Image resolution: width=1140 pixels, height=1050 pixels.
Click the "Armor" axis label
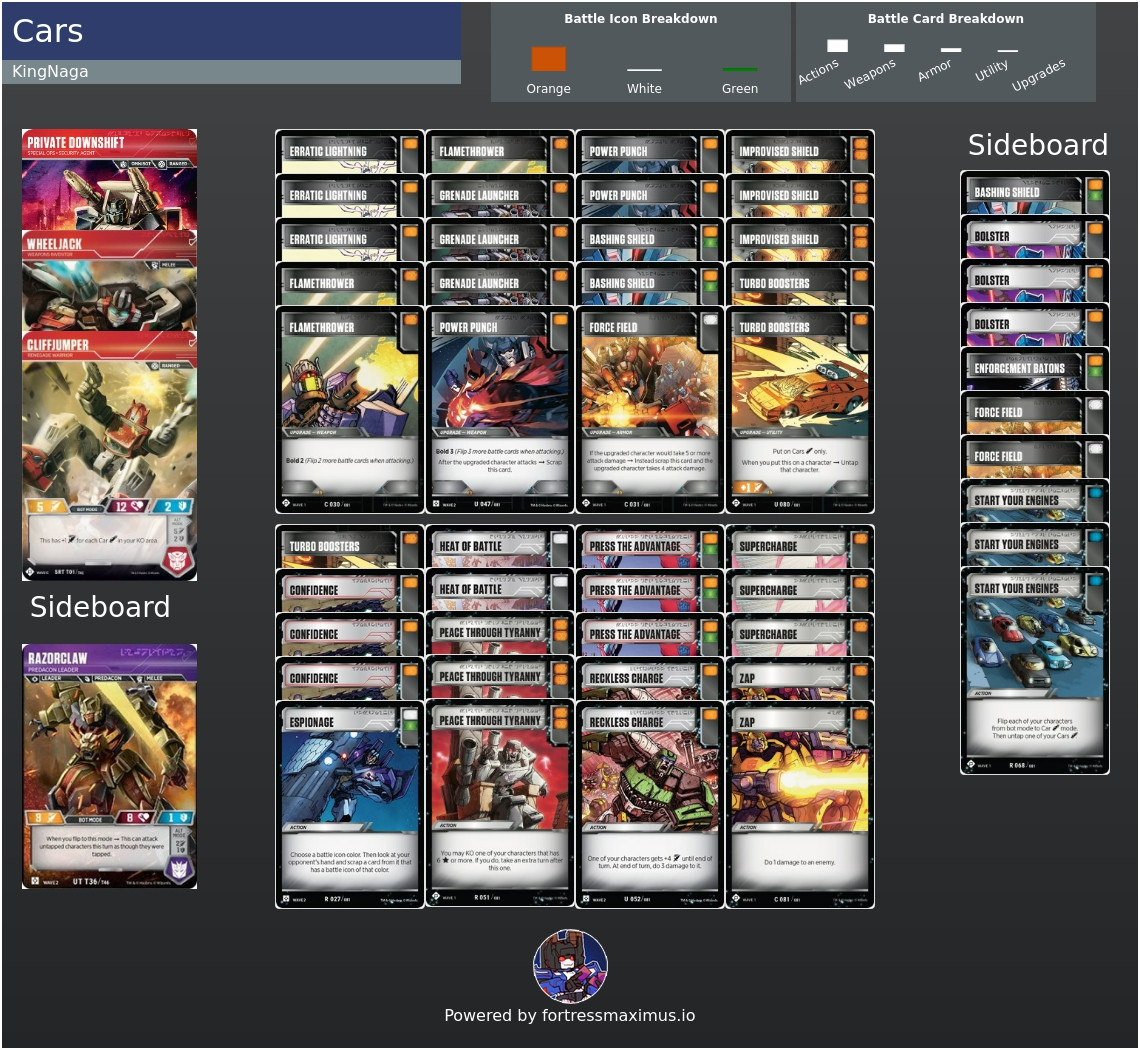pos(934,70)
